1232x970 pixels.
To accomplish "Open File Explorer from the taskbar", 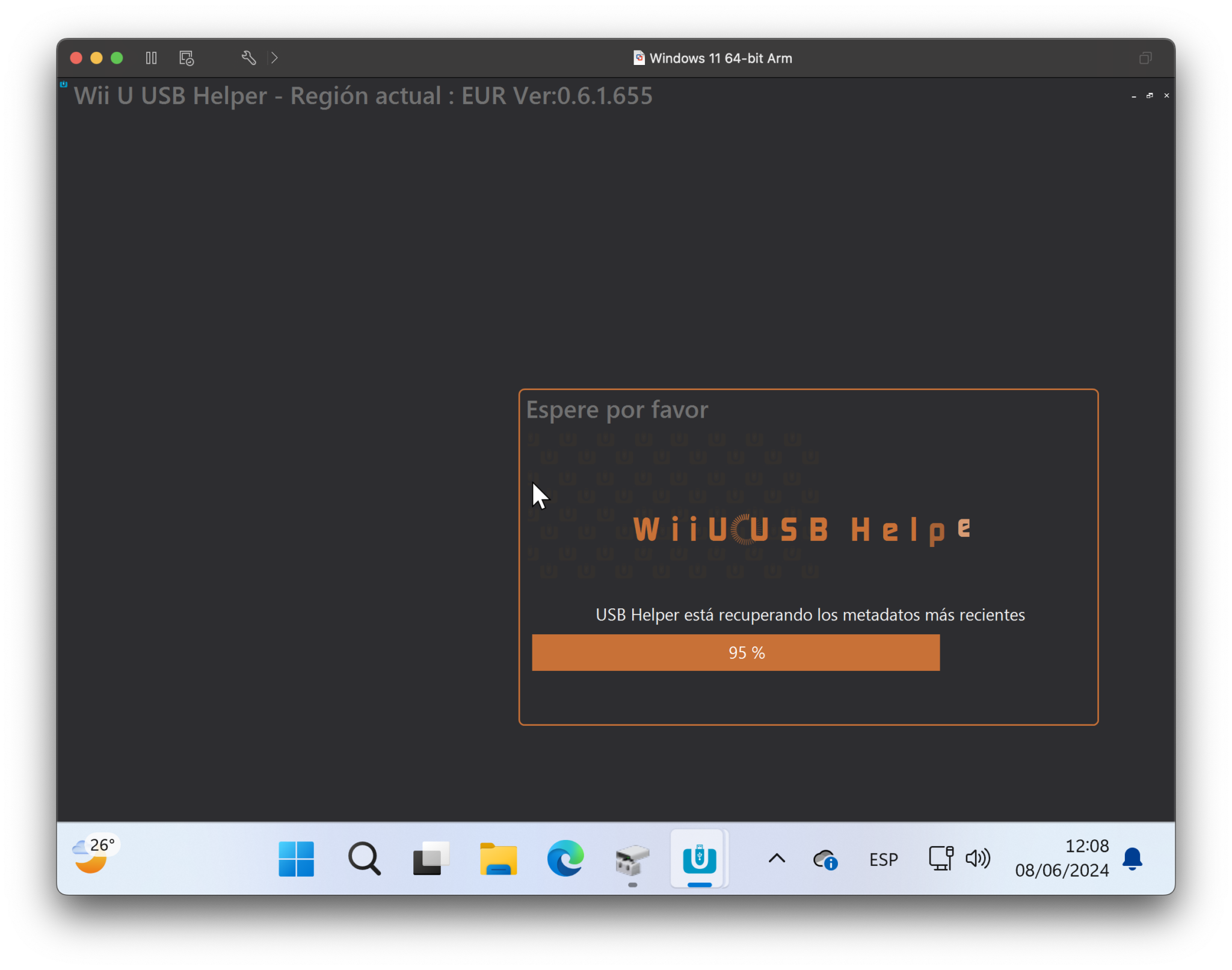I will pyautogui.click(x=497, y=859).
